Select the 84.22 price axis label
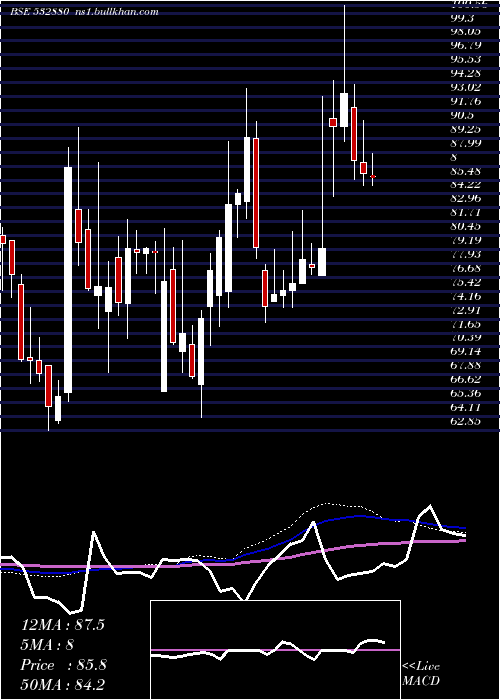 466,184
